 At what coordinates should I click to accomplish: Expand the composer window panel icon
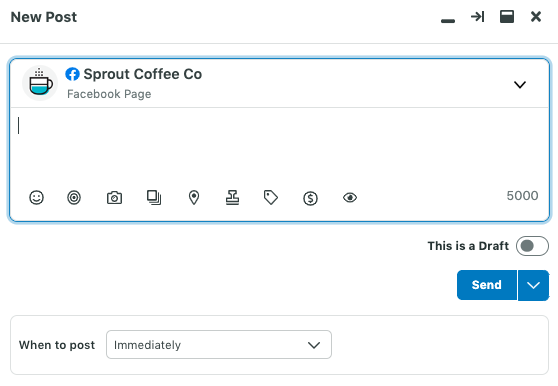pyautogui.click(x=507, y=17)
